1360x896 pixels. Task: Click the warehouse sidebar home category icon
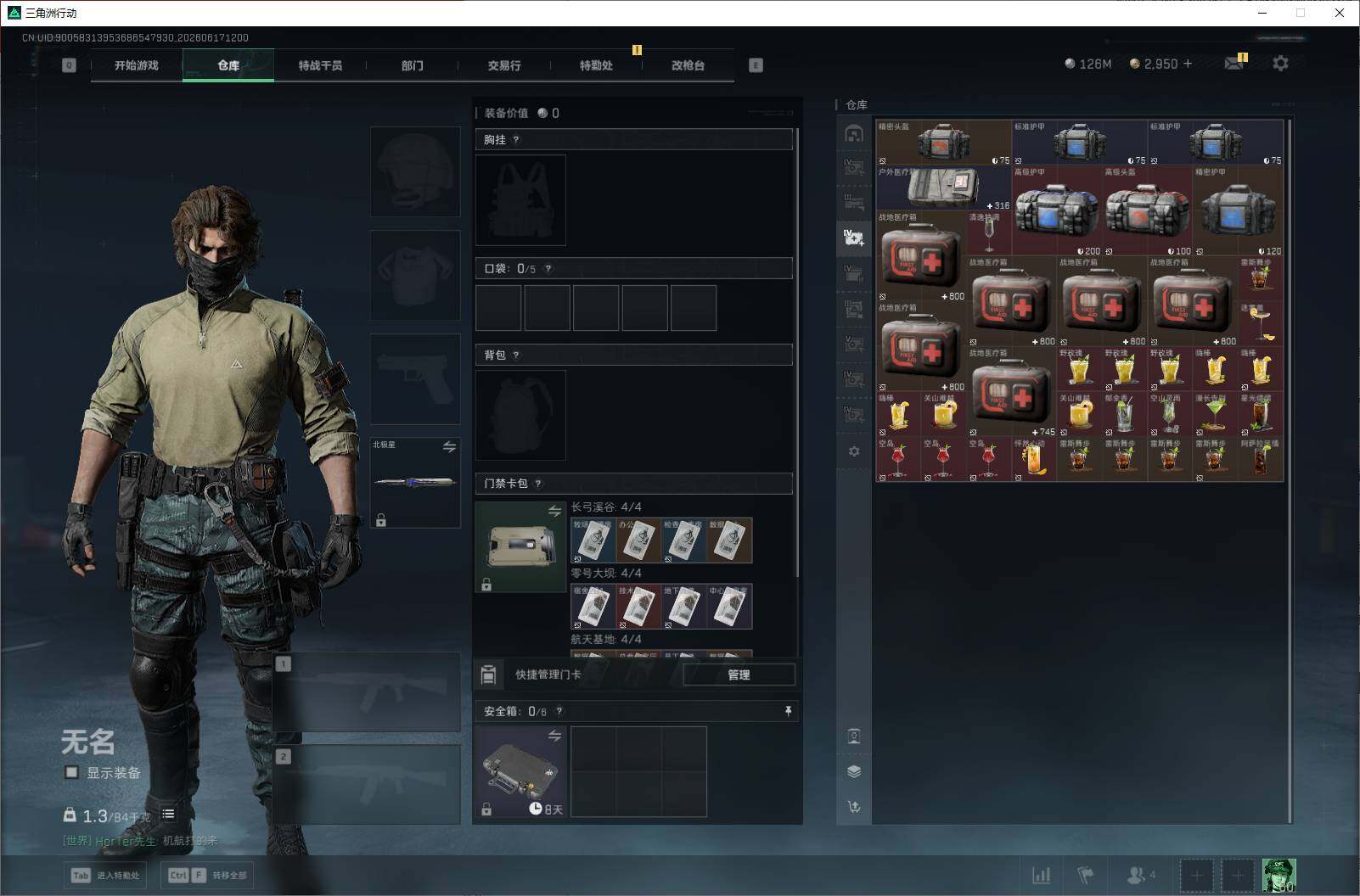[x=854, y=133]
